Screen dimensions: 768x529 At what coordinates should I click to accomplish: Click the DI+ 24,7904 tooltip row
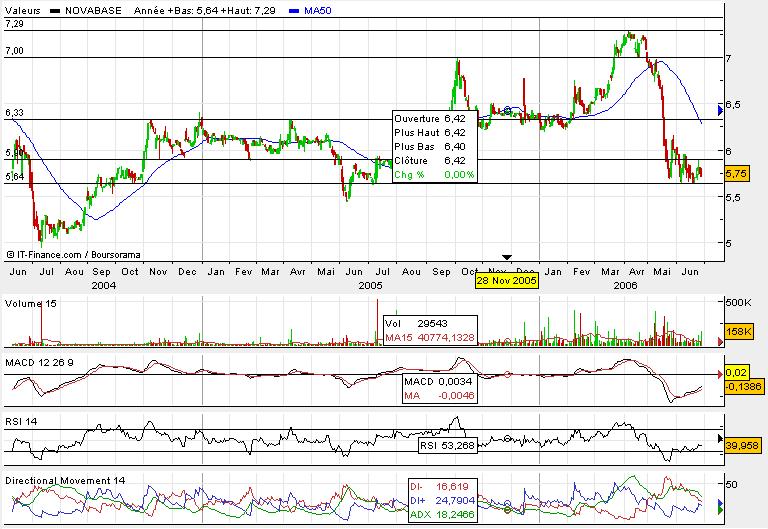click(442, 501)
